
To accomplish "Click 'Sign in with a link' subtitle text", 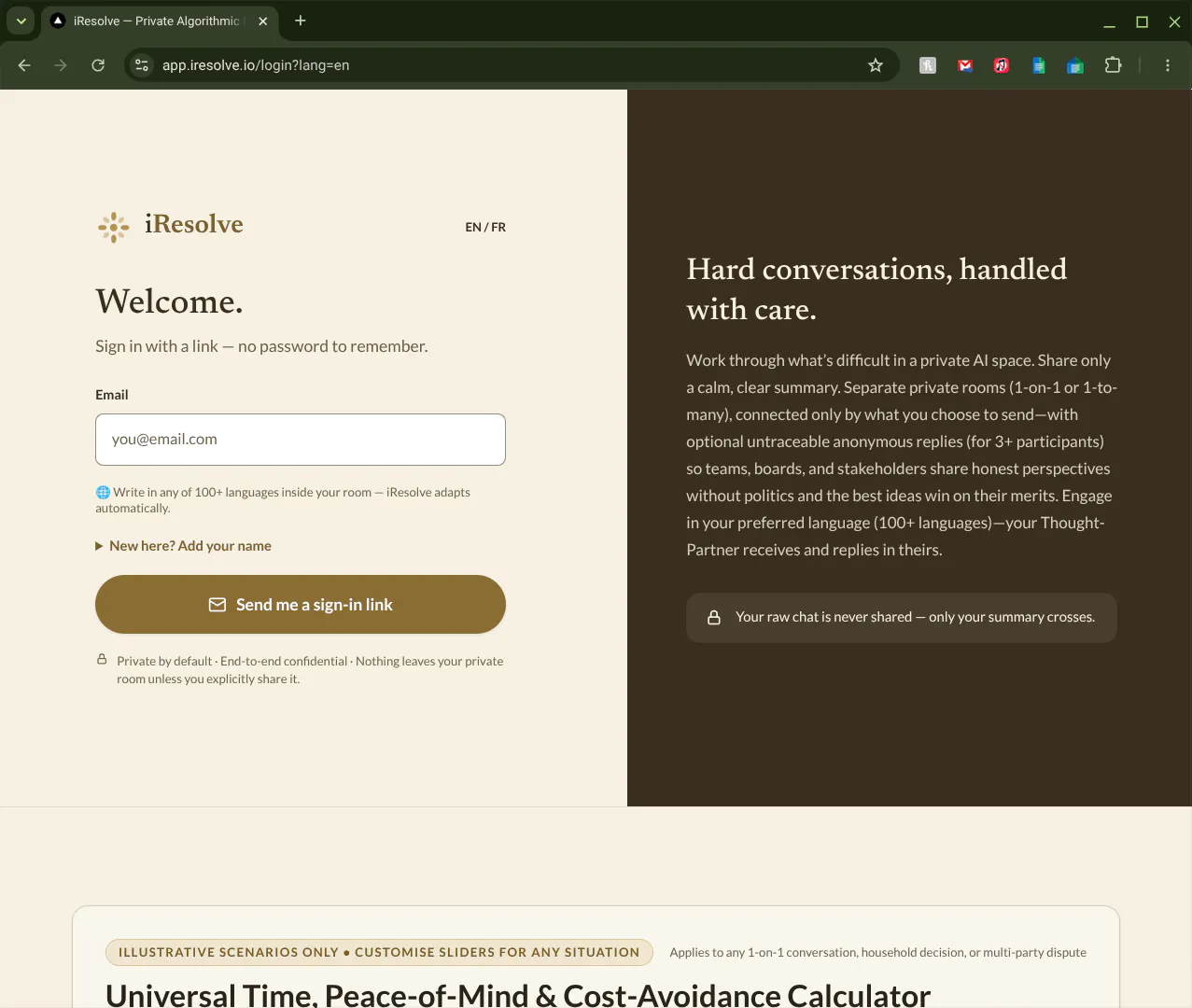I will click(261, 346).
